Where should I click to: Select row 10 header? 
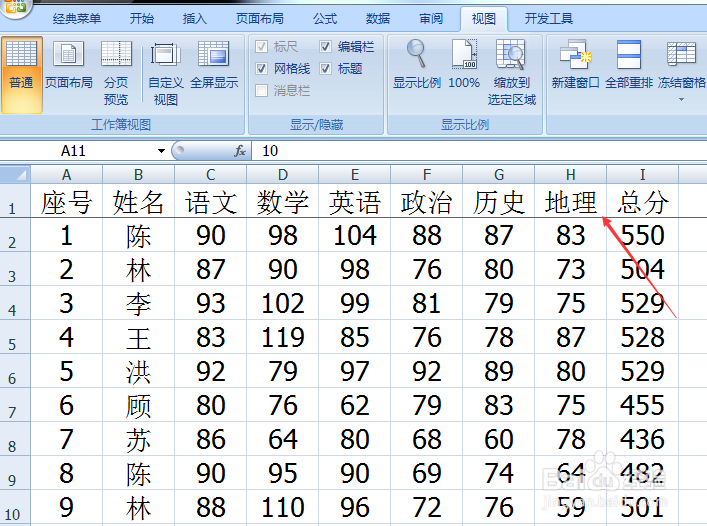coord(15,507)
